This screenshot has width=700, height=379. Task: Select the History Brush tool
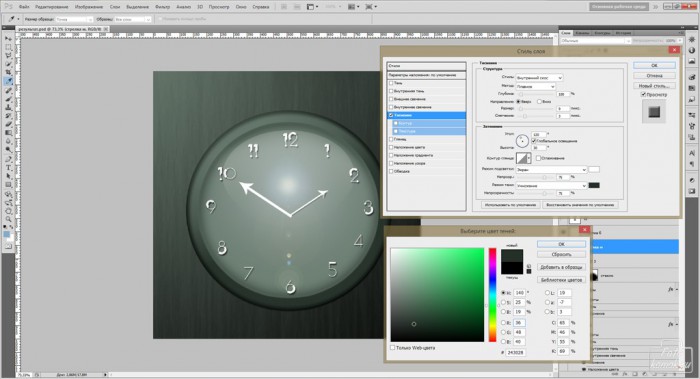pyautogui.click(x=8, y=116)
